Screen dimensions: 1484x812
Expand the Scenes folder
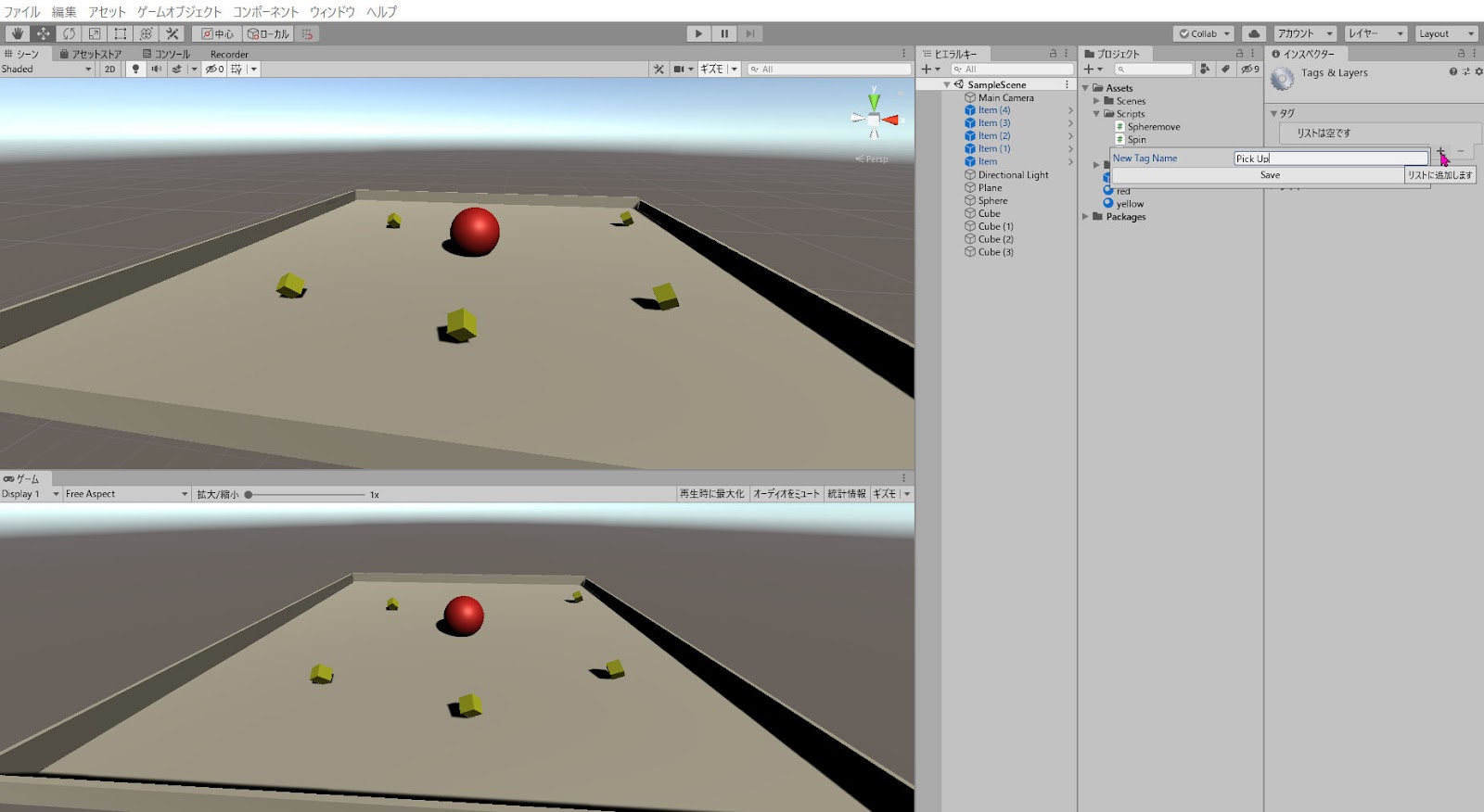[x=1096, y=101]
